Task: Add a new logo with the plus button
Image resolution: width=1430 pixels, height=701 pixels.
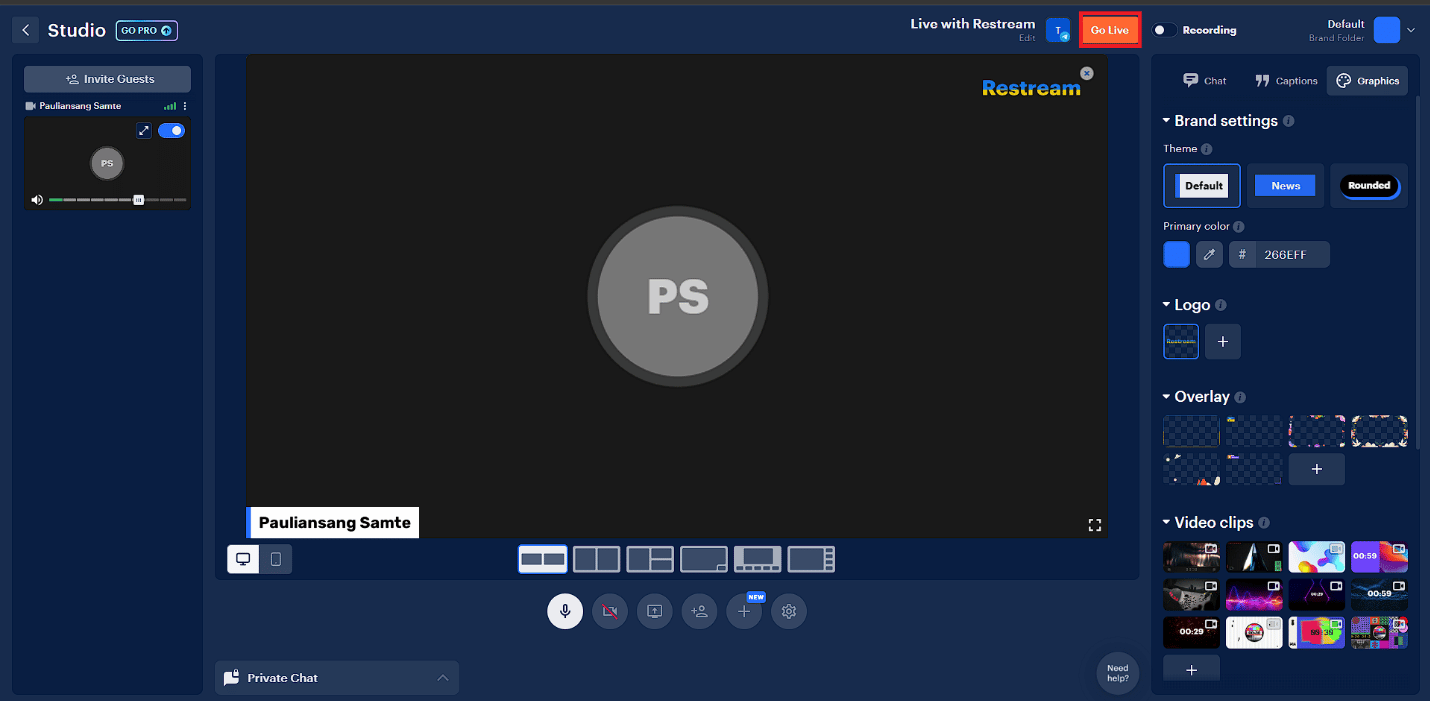Action: click(x=1223, y=342)
